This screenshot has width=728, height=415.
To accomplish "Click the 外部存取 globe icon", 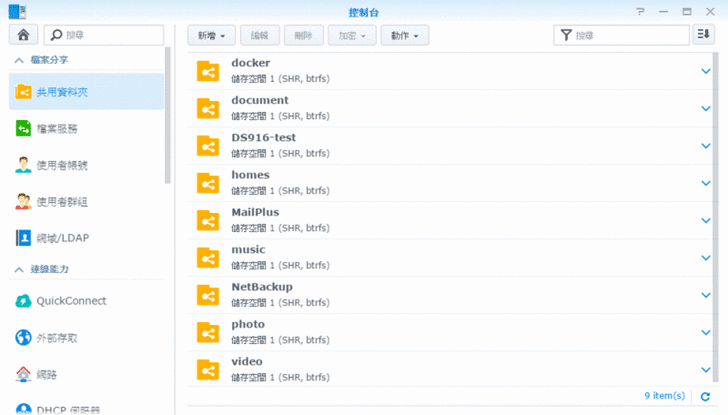I will [23, 337].
